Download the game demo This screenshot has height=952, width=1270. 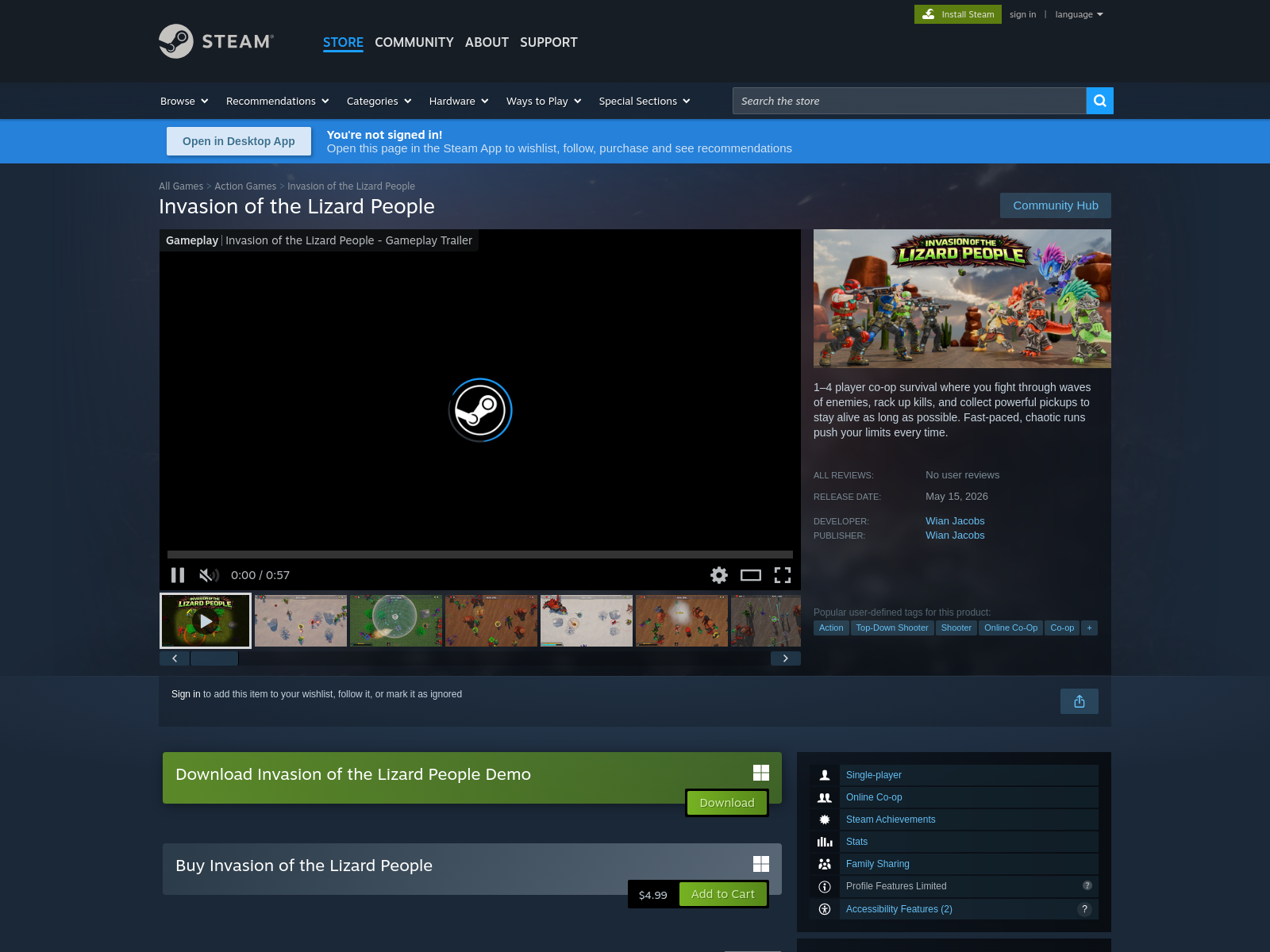point(727,803)
